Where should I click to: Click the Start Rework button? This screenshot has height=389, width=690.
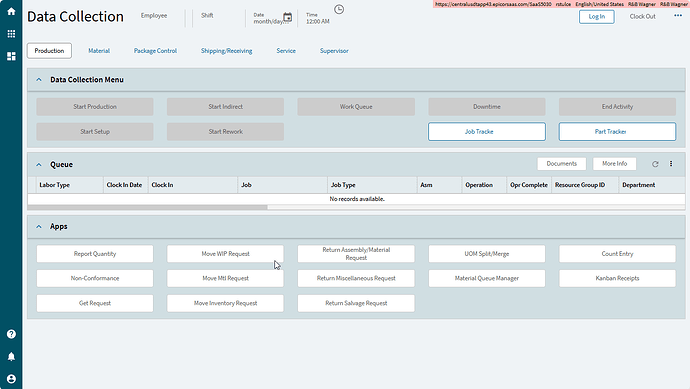[x=225, y=132]
